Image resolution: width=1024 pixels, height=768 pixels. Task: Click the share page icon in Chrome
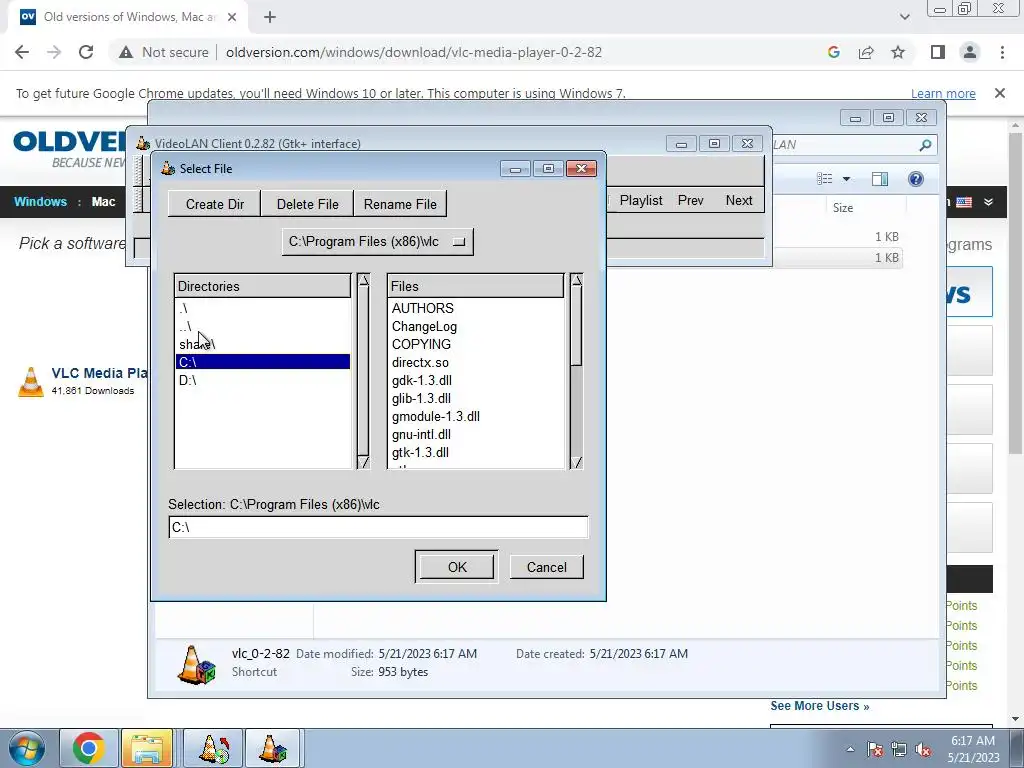point(866,52)
